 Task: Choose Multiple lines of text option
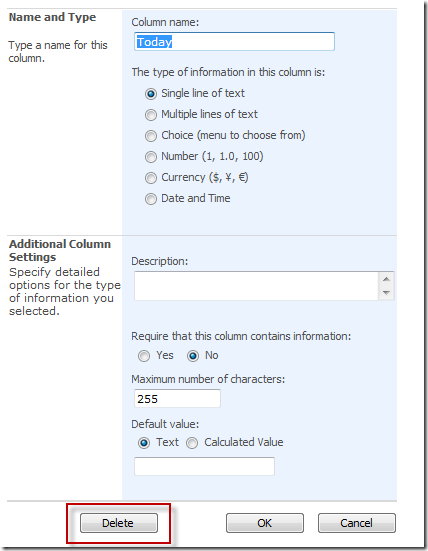(x=151, y=115)
